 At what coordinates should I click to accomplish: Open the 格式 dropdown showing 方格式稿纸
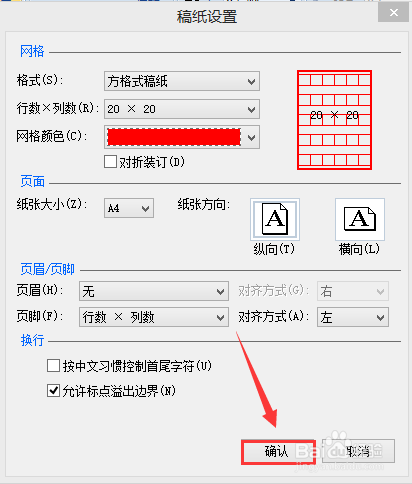pyautogui.click(x=182, y=81)
